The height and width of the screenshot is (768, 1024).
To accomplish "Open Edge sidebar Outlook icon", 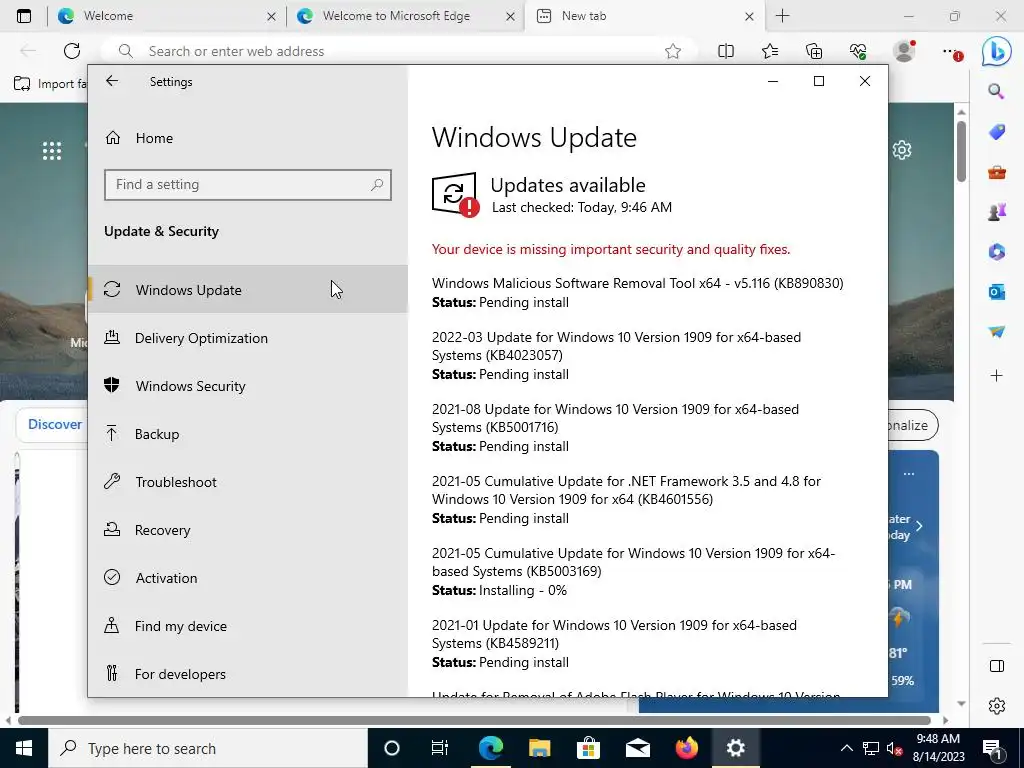I will 997,292.
